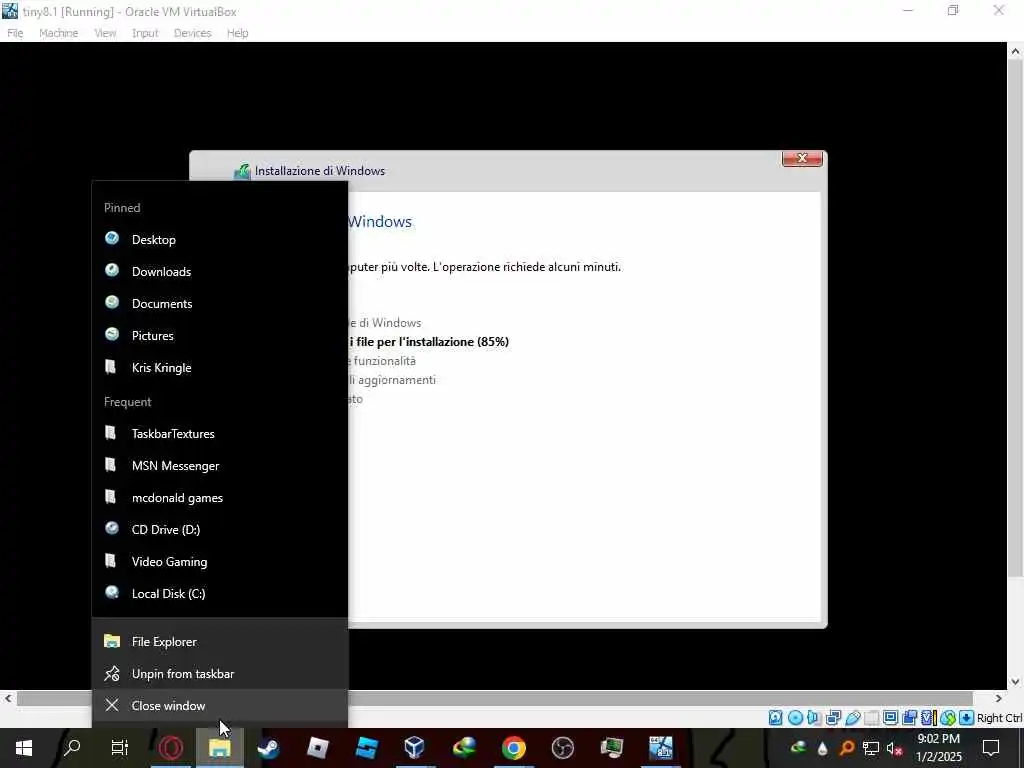
Task: Click keyboard capture arrow indicator in status bar
Action: pos(967,718)
